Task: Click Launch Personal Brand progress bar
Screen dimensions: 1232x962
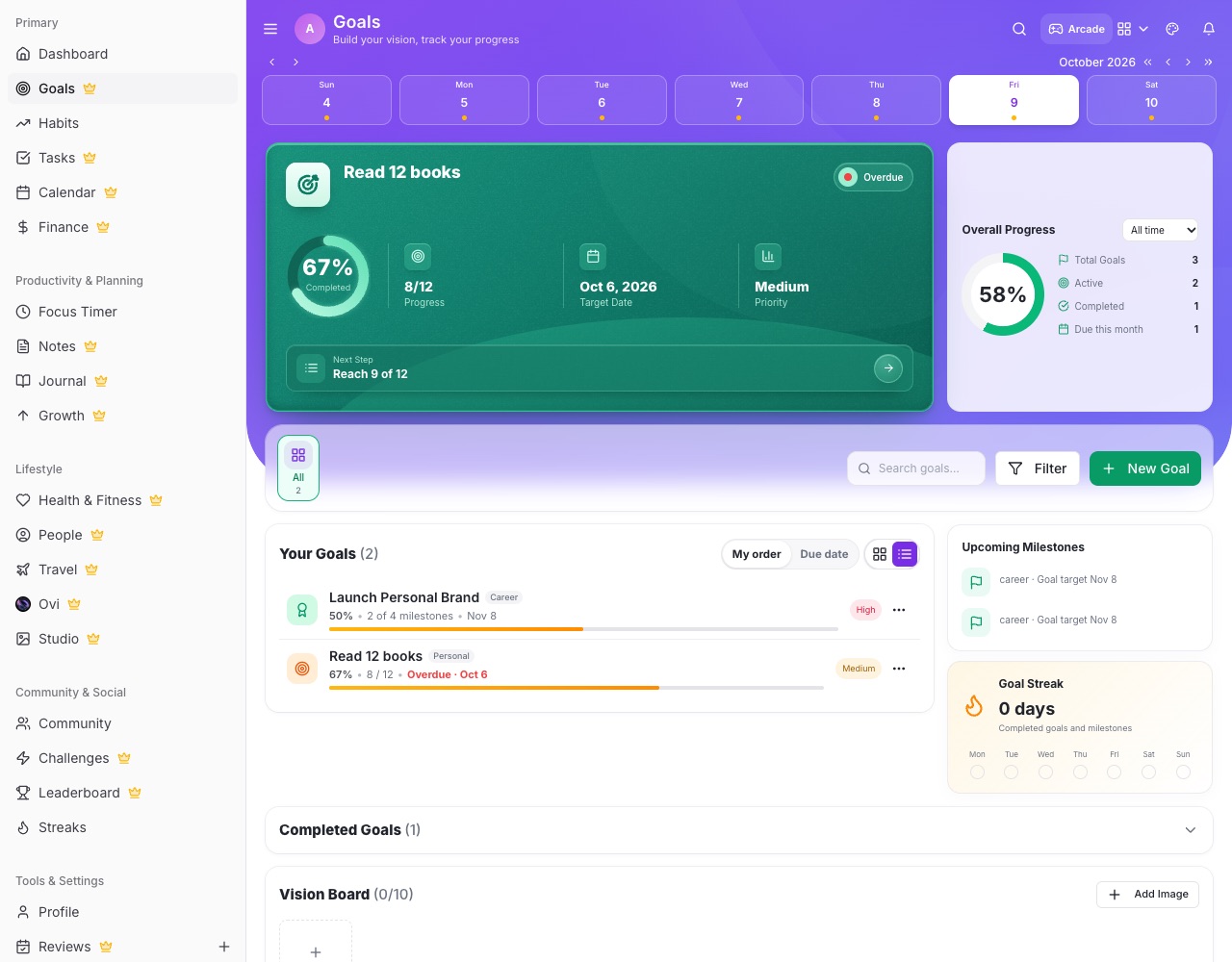Action: 583,629
